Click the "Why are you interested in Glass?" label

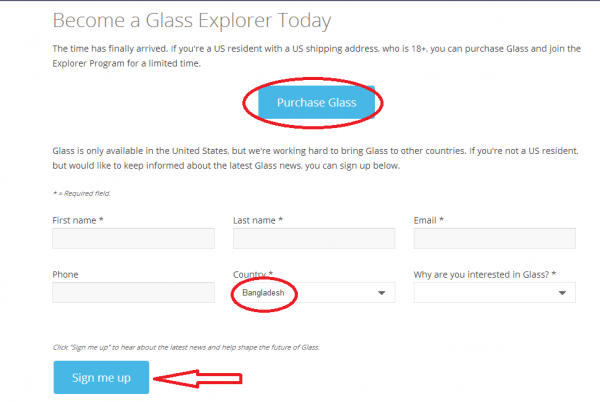pyautogui.click(x=484, y=274)
